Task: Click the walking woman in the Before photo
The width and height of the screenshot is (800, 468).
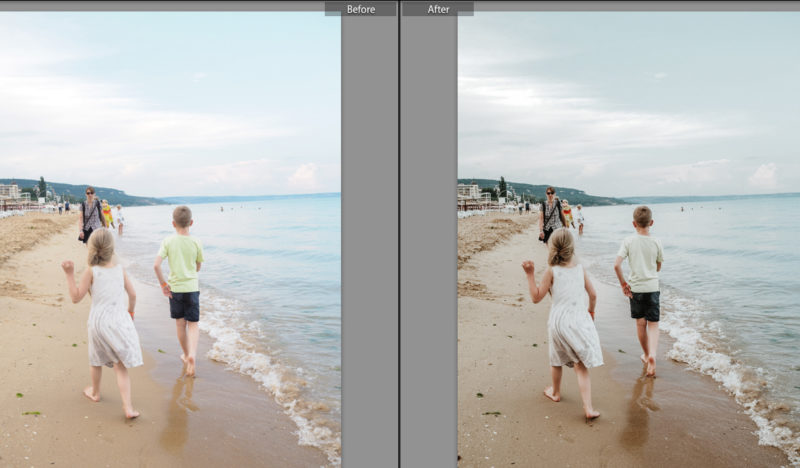Action: point(91,213)
